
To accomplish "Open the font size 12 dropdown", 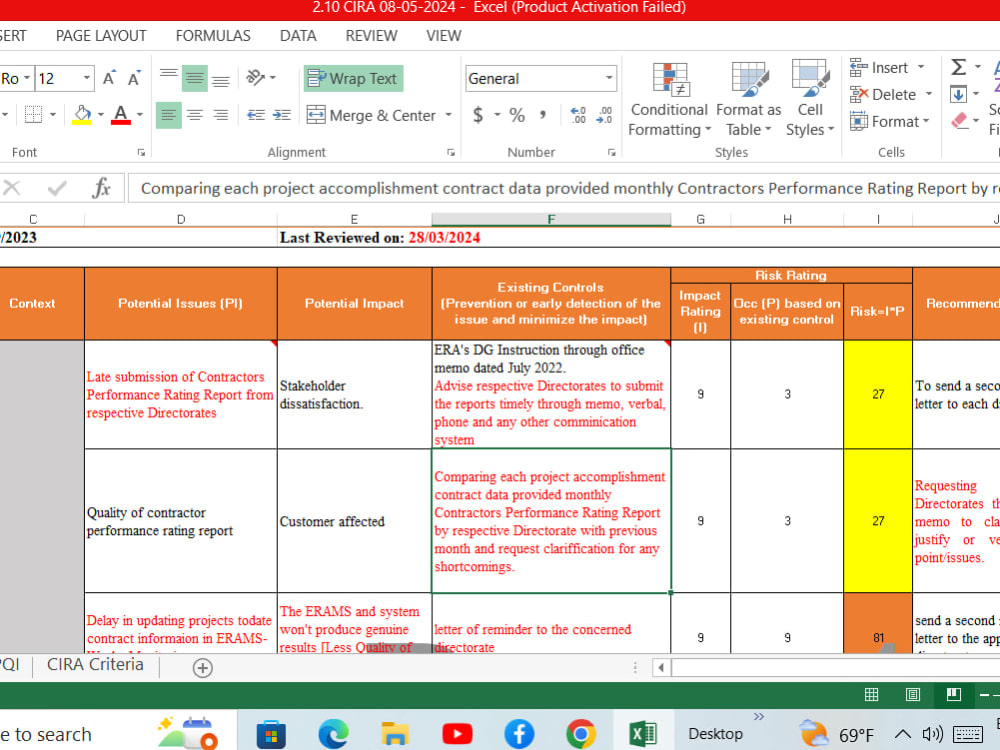I will [x=86, y=78].
